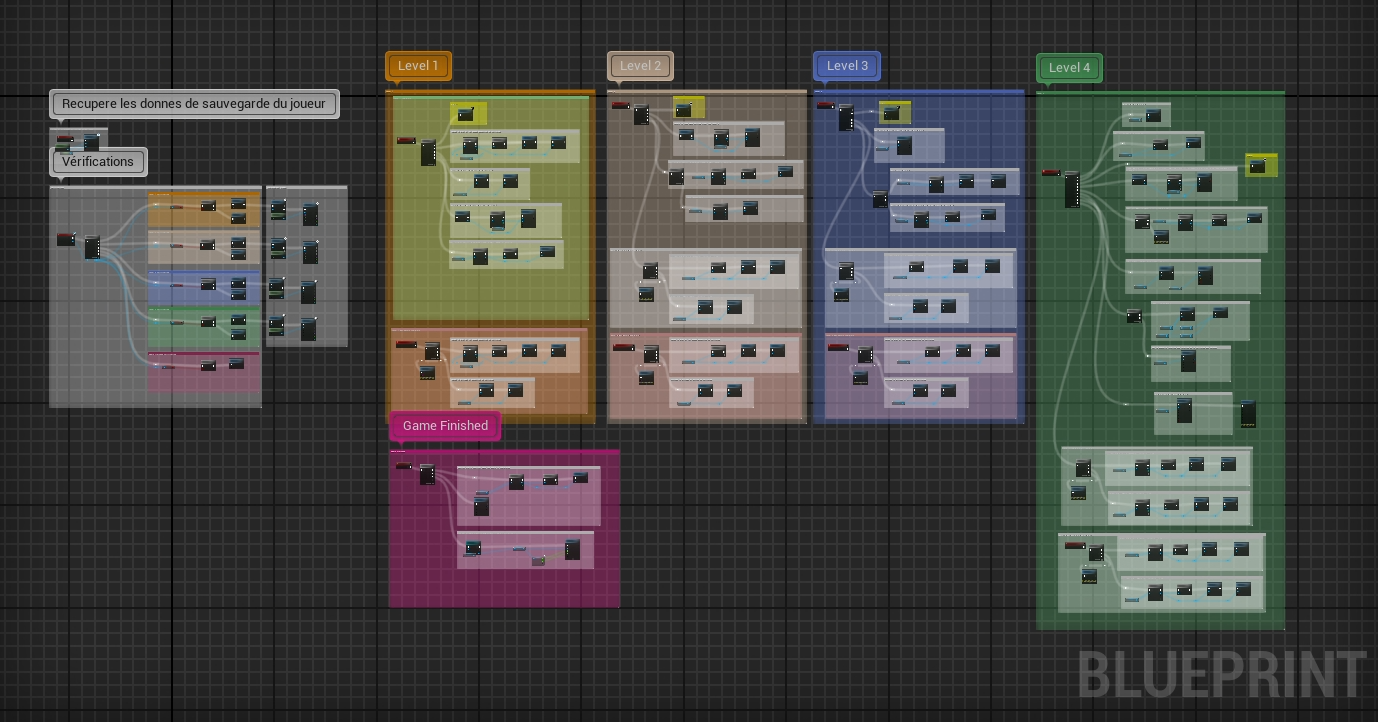Select the Level 2 comment label

[x=640, y=66]
